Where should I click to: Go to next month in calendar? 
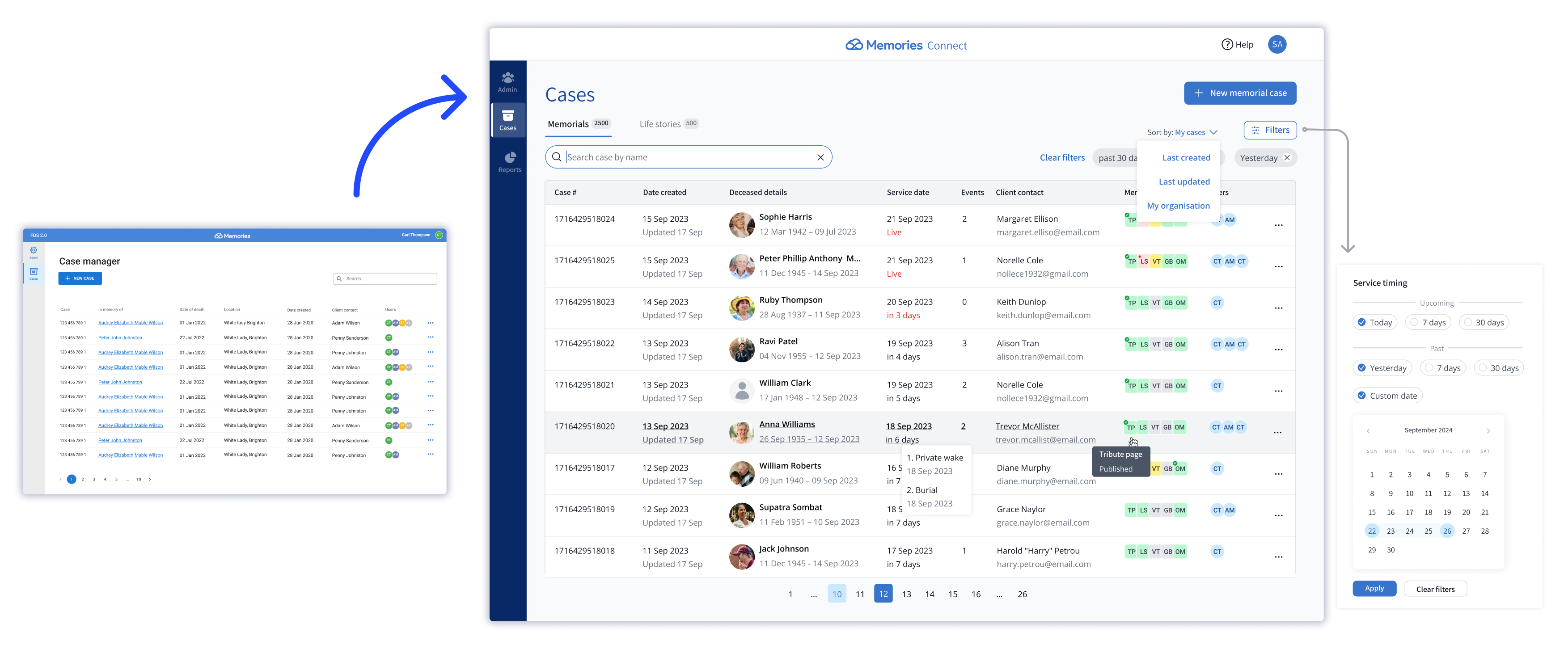[1488, 430]
